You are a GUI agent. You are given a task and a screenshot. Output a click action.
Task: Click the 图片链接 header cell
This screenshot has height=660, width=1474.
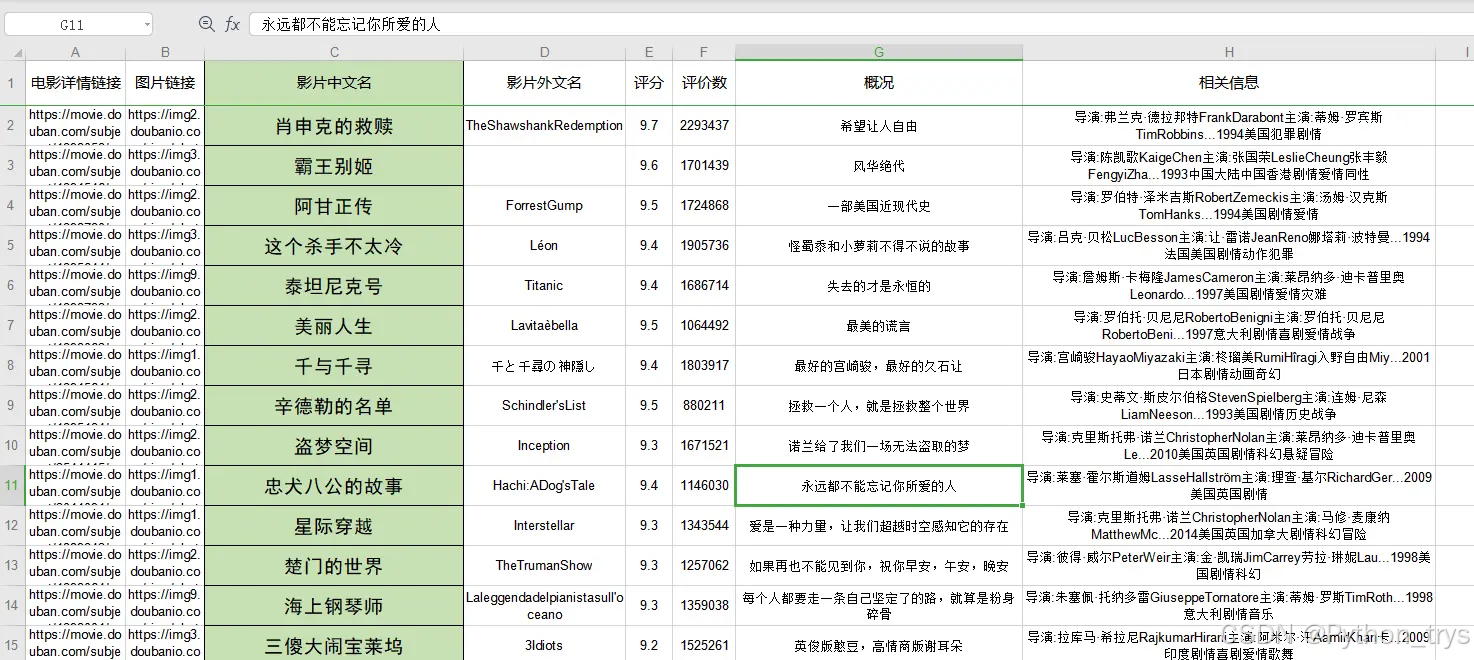165,83
